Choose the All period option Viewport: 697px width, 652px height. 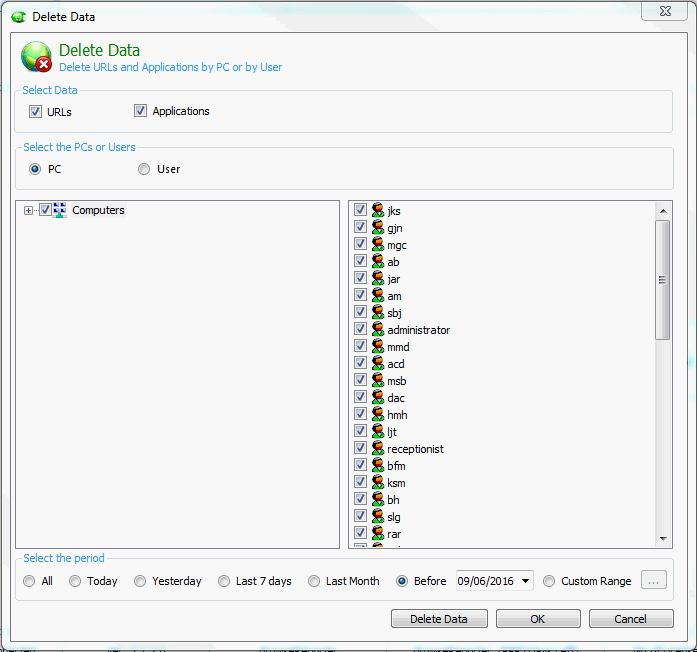[x=29, y=581]
